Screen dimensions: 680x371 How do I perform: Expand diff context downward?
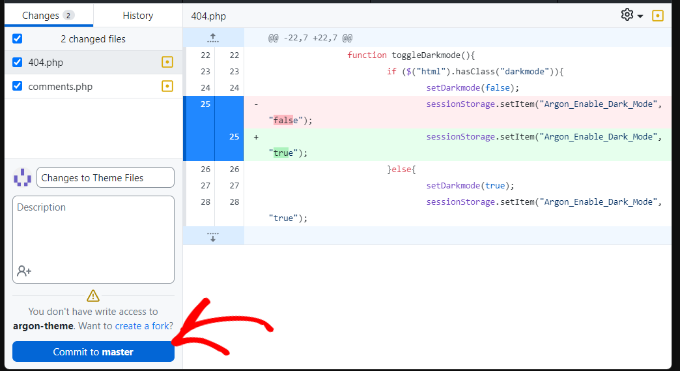click(x=213, y=236)
